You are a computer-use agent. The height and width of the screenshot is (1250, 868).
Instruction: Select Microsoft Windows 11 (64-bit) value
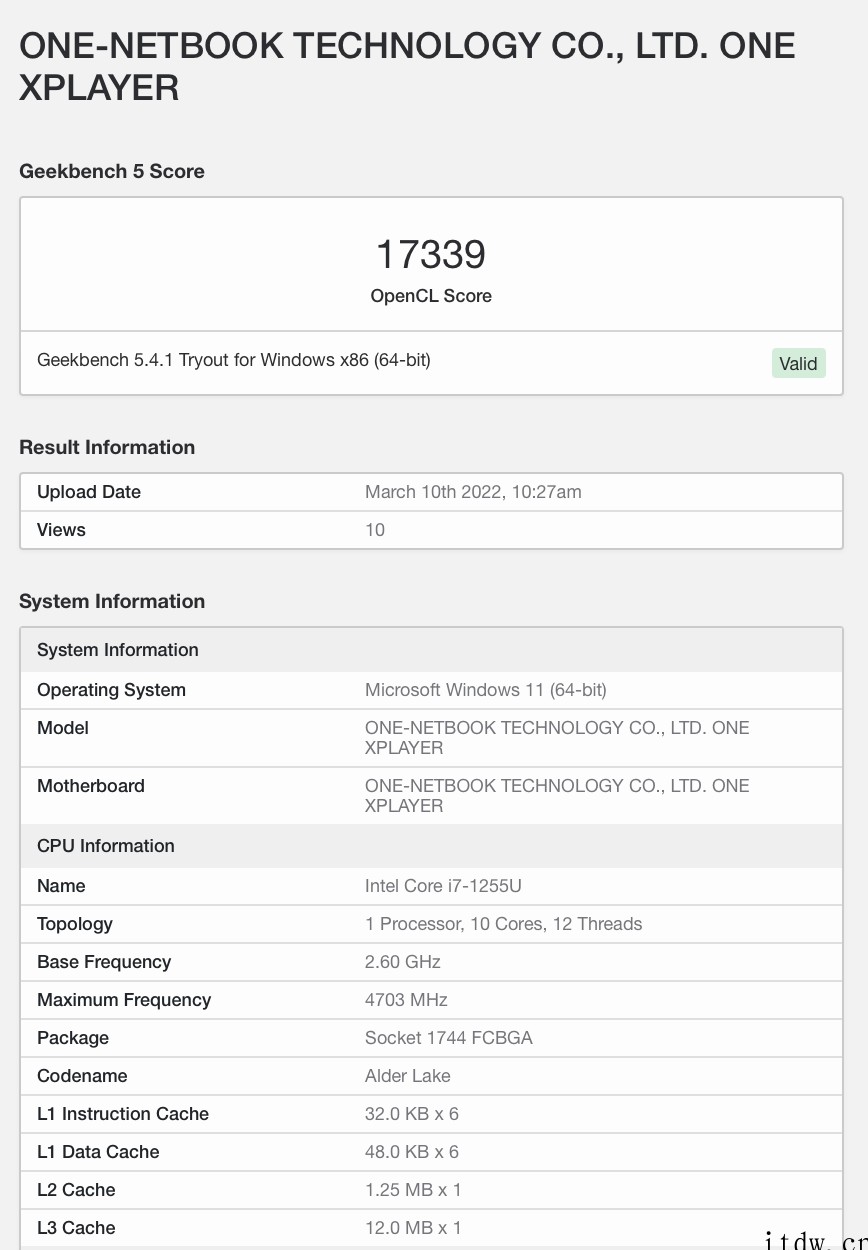(486, 690)
